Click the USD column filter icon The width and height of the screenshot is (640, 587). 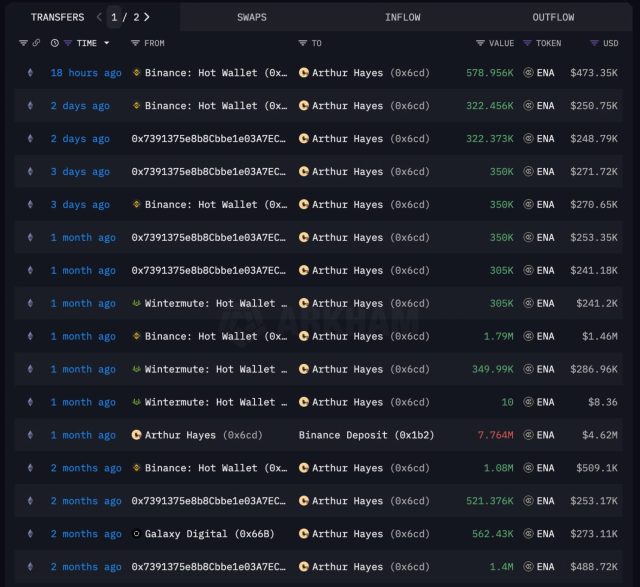(x=595, y=43)
